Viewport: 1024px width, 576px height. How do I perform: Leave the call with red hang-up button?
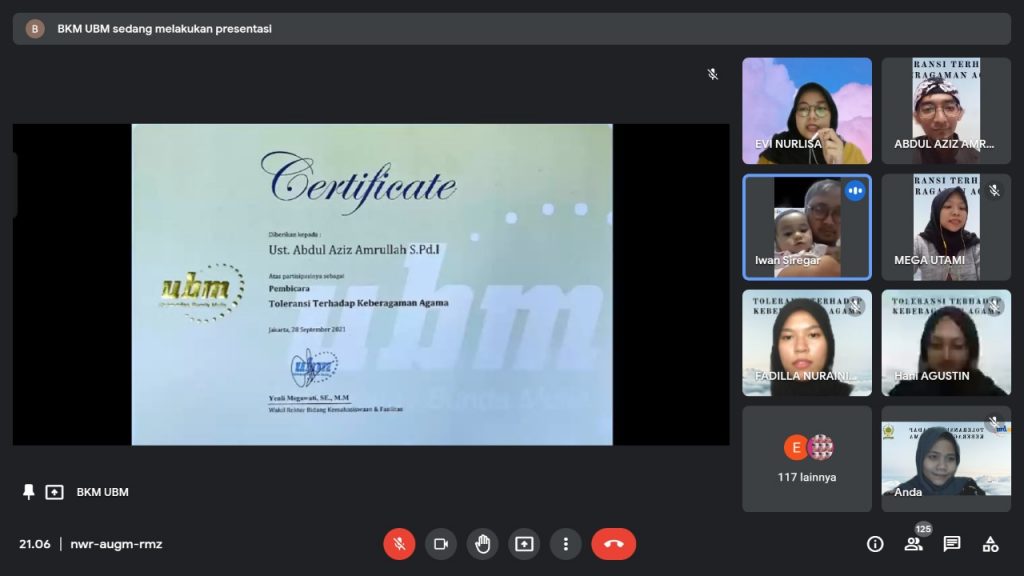click(x=613, y=544)
